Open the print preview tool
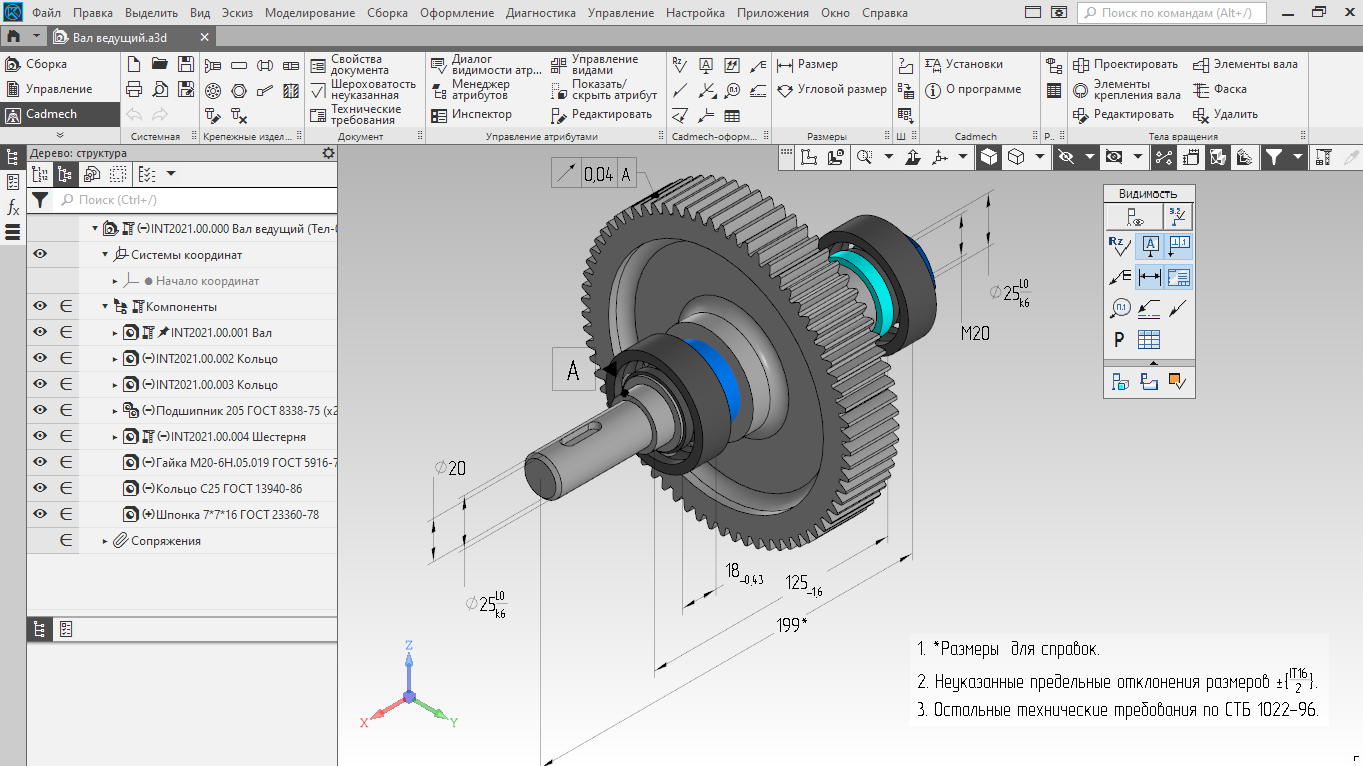This screenshot has height=766, width=1363. (159, 90)
